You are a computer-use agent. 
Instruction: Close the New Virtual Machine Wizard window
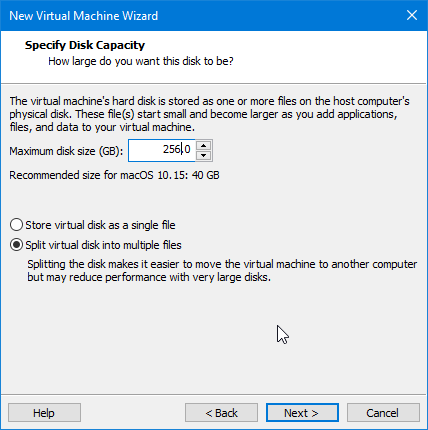coord(412,15)
